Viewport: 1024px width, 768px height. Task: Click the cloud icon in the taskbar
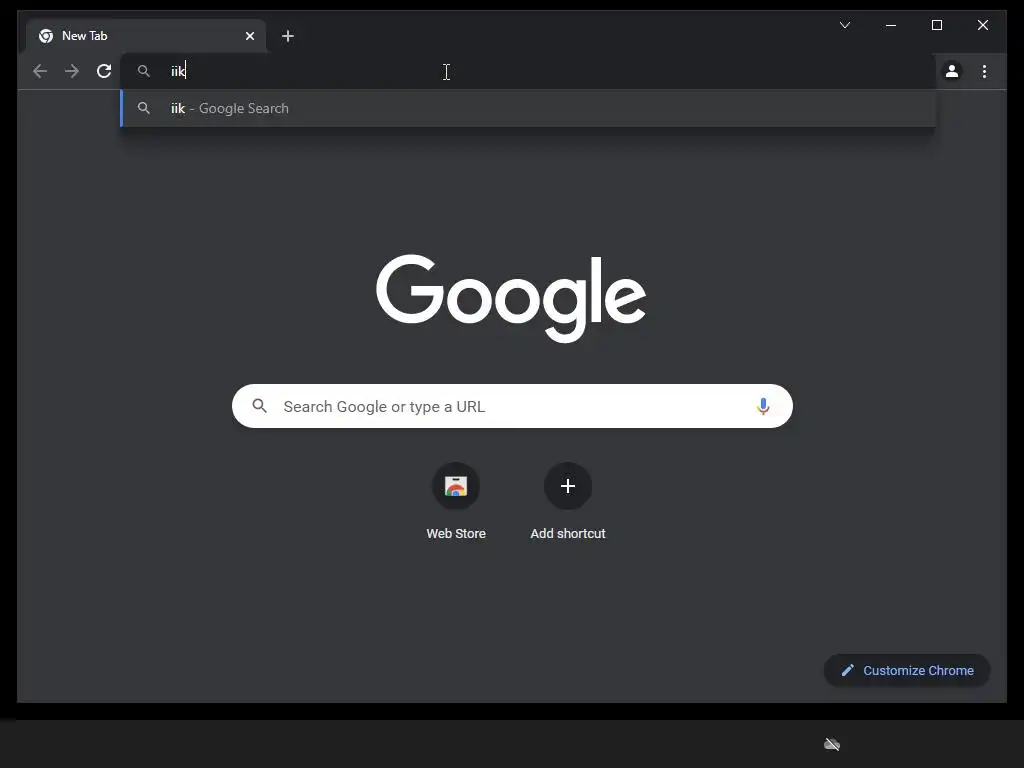(832, 744)
